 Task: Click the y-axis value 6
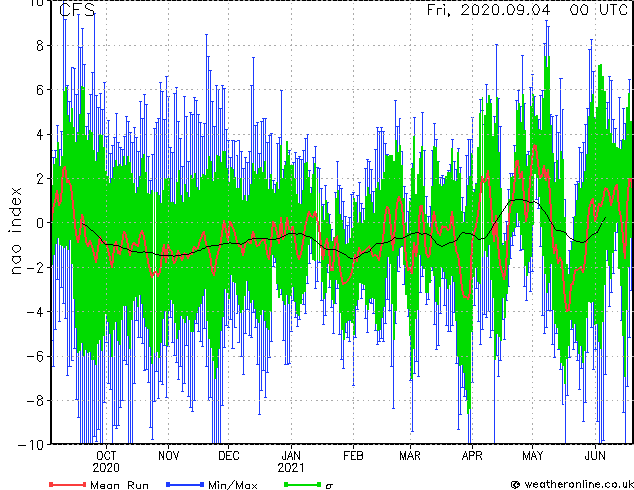pyautogui.click(x=40, y=90)
